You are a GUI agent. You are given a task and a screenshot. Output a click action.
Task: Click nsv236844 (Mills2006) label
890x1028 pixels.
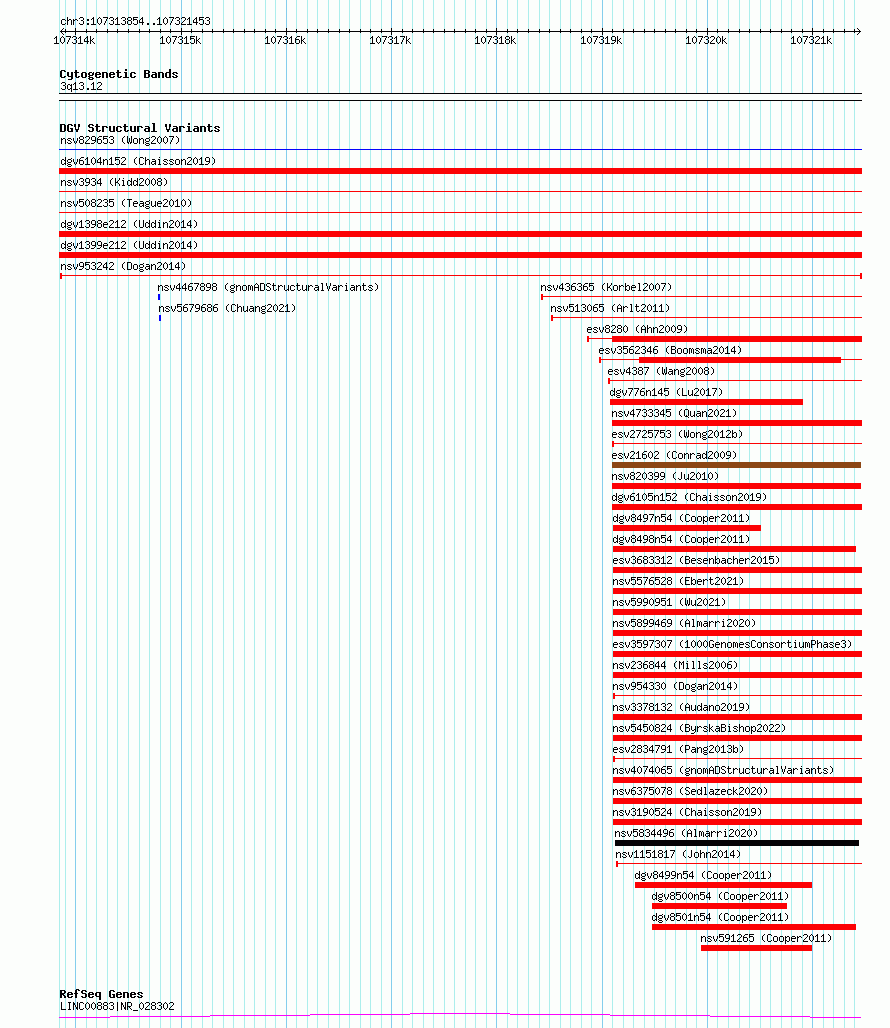(x=675, y=665)
